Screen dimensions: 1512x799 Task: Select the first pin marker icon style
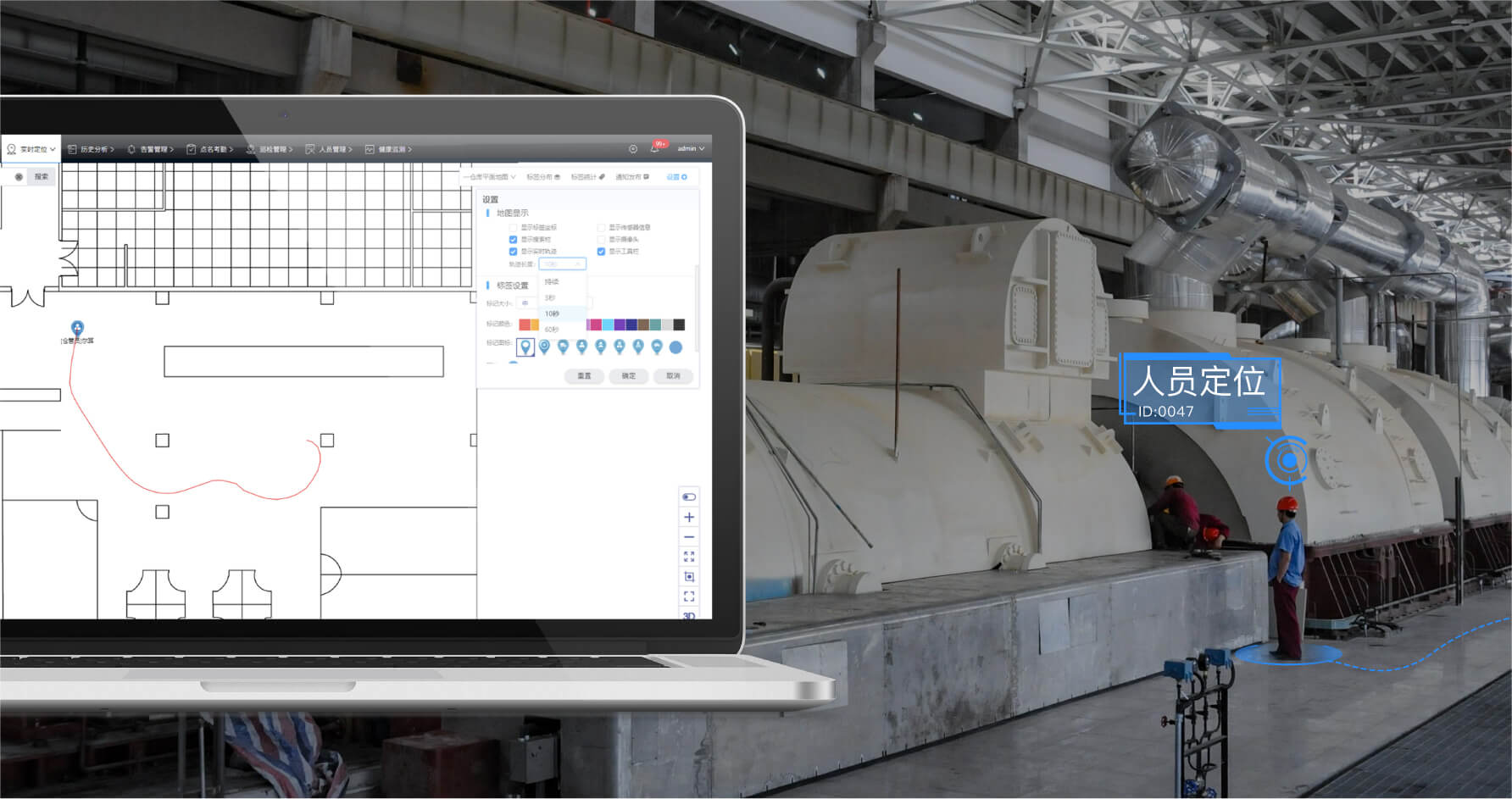pyautogui.click(x=525, y=347)
